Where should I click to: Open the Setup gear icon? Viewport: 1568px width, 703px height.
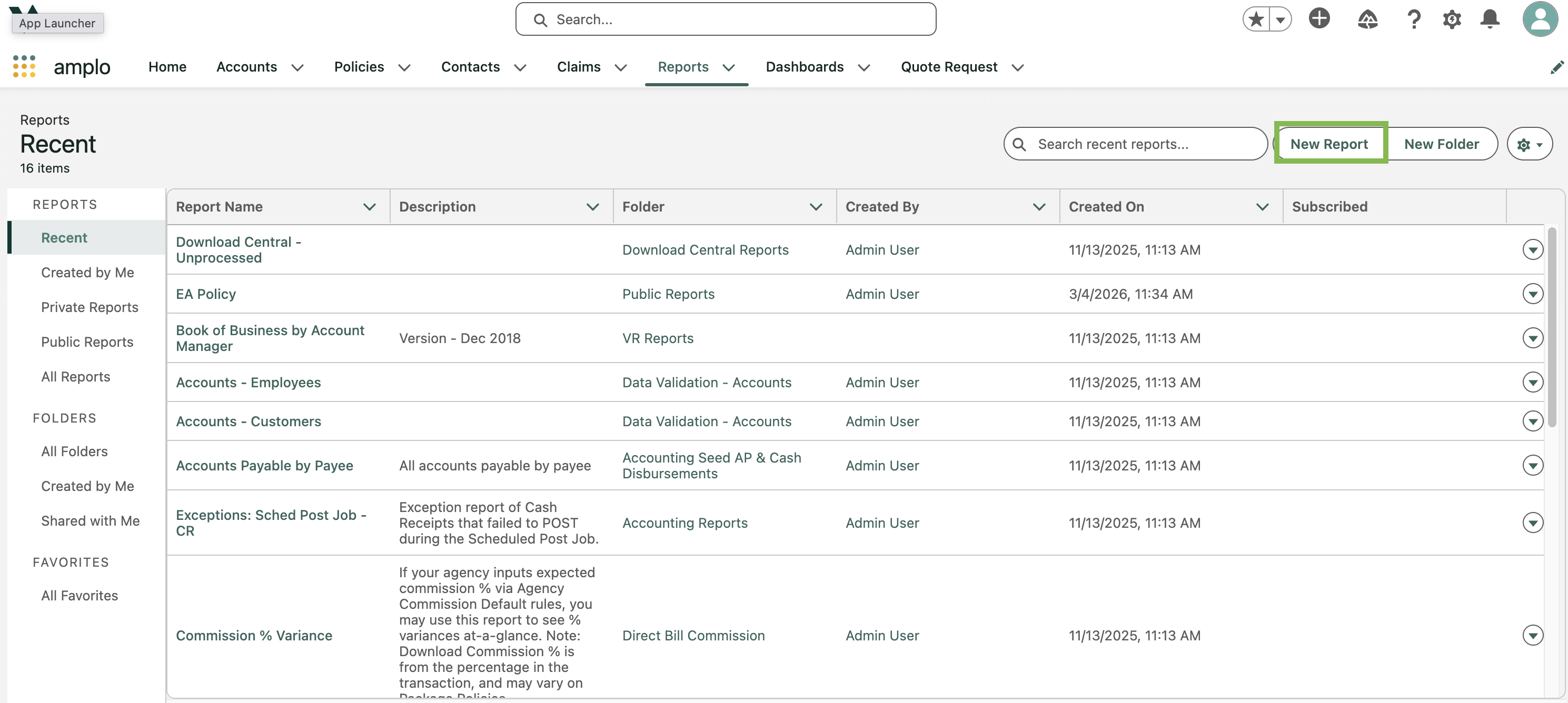(1452, 19)
